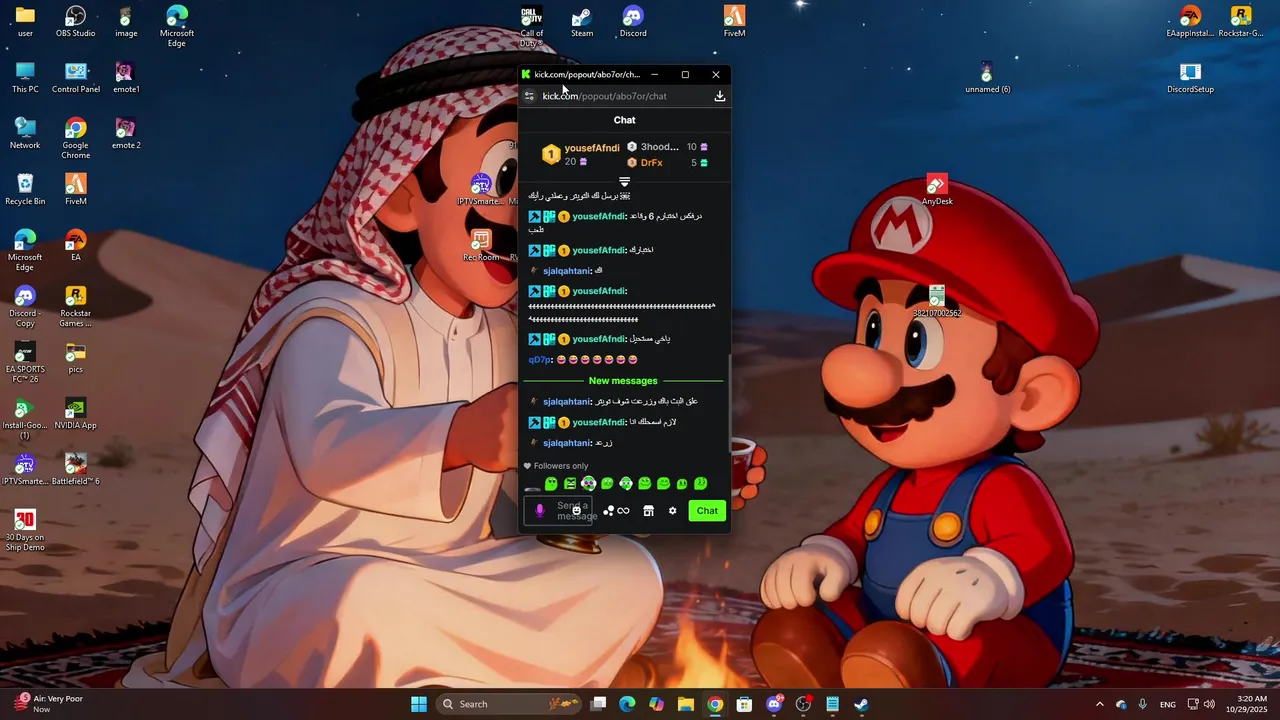1280x720 pixels.
Task: Open the Rec Room desktop shortcut
Action: 481,246
